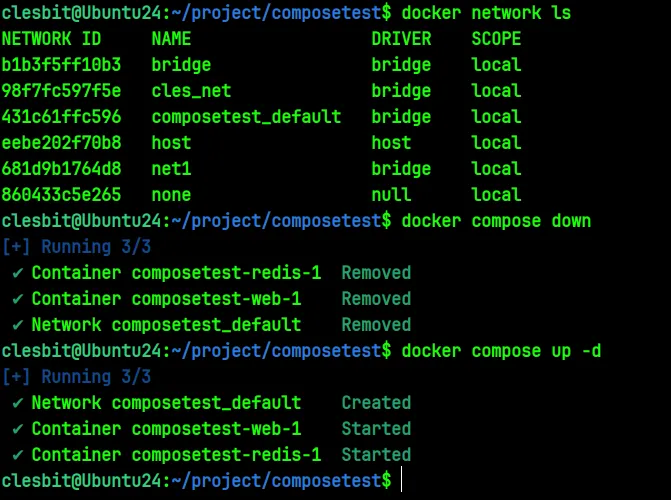Screen dimensions: 671x500
Task: Click the checkmark beside Network composetest_default Removed
Action: [x=17, y=325]
